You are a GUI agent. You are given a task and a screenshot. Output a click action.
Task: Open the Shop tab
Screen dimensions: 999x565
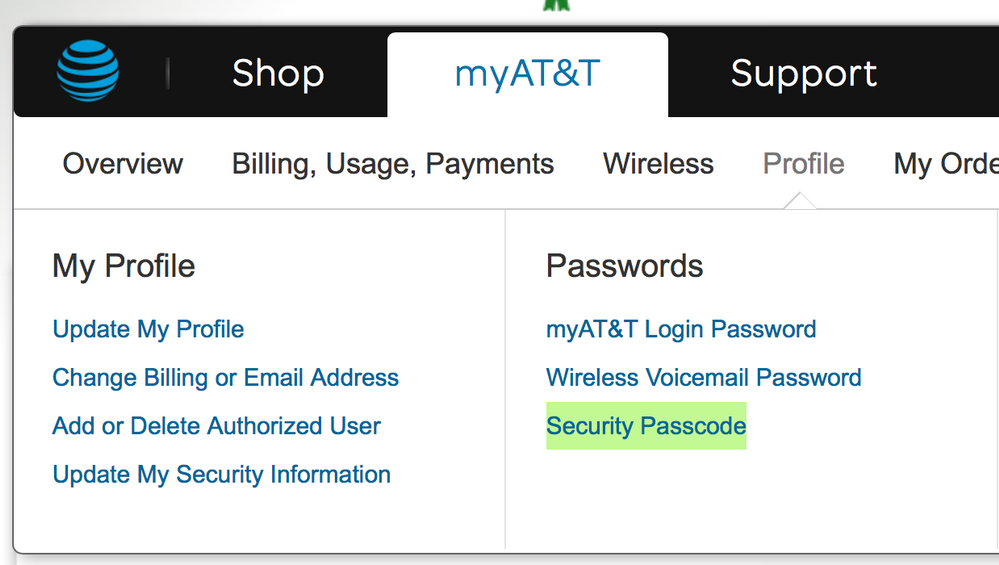coord(277,73)
